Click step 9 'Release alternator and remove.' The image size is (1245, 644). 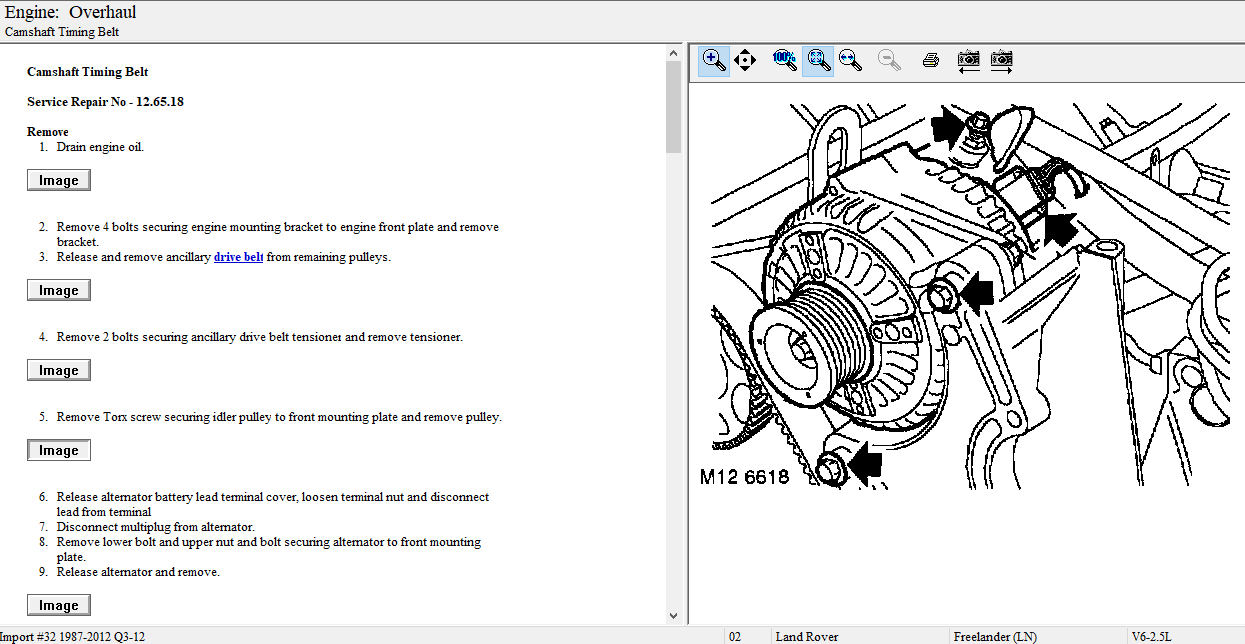138,572
